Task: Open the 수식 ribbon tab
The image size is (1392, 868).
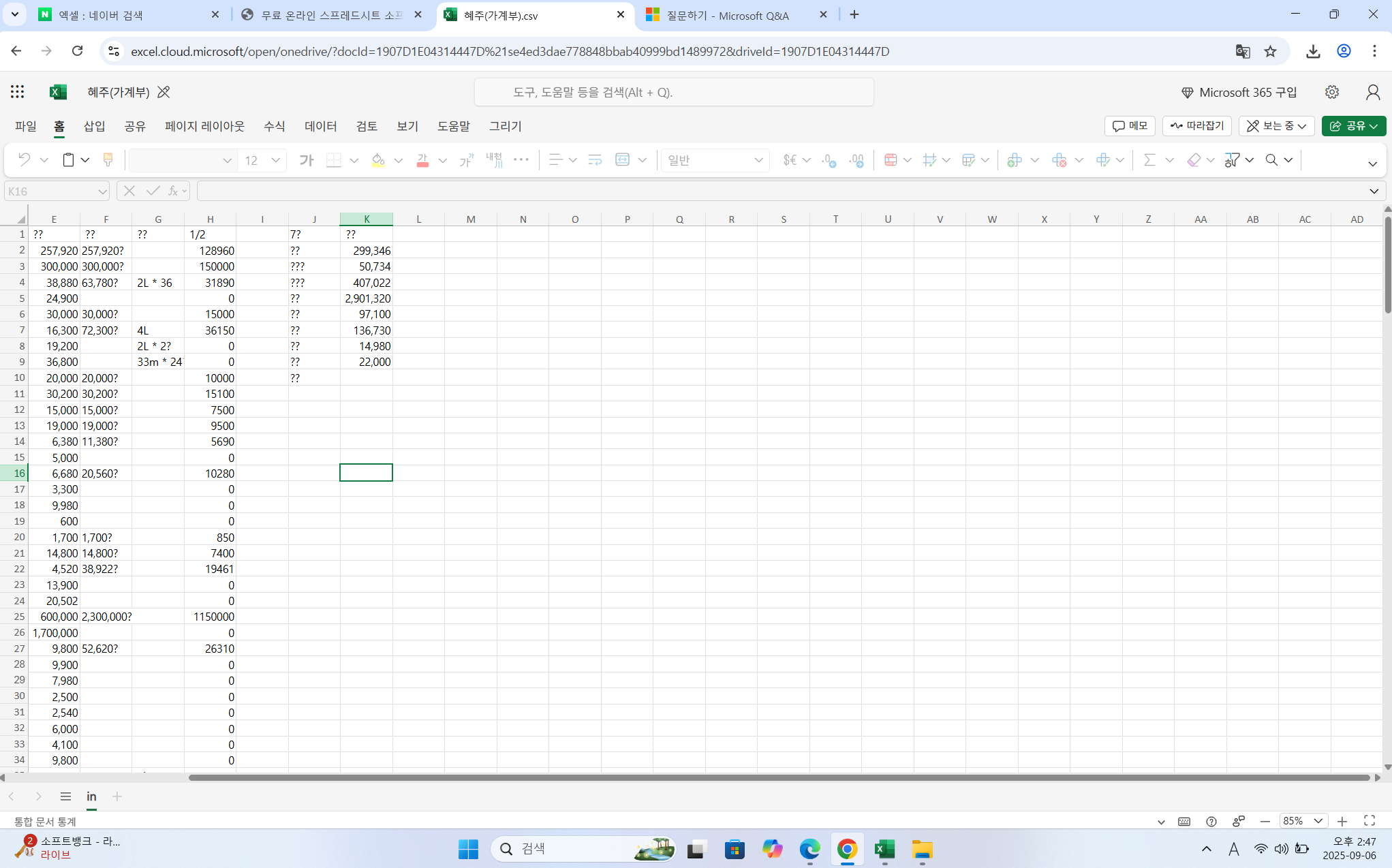Action: pyautogui.click(x=275, y=126)
